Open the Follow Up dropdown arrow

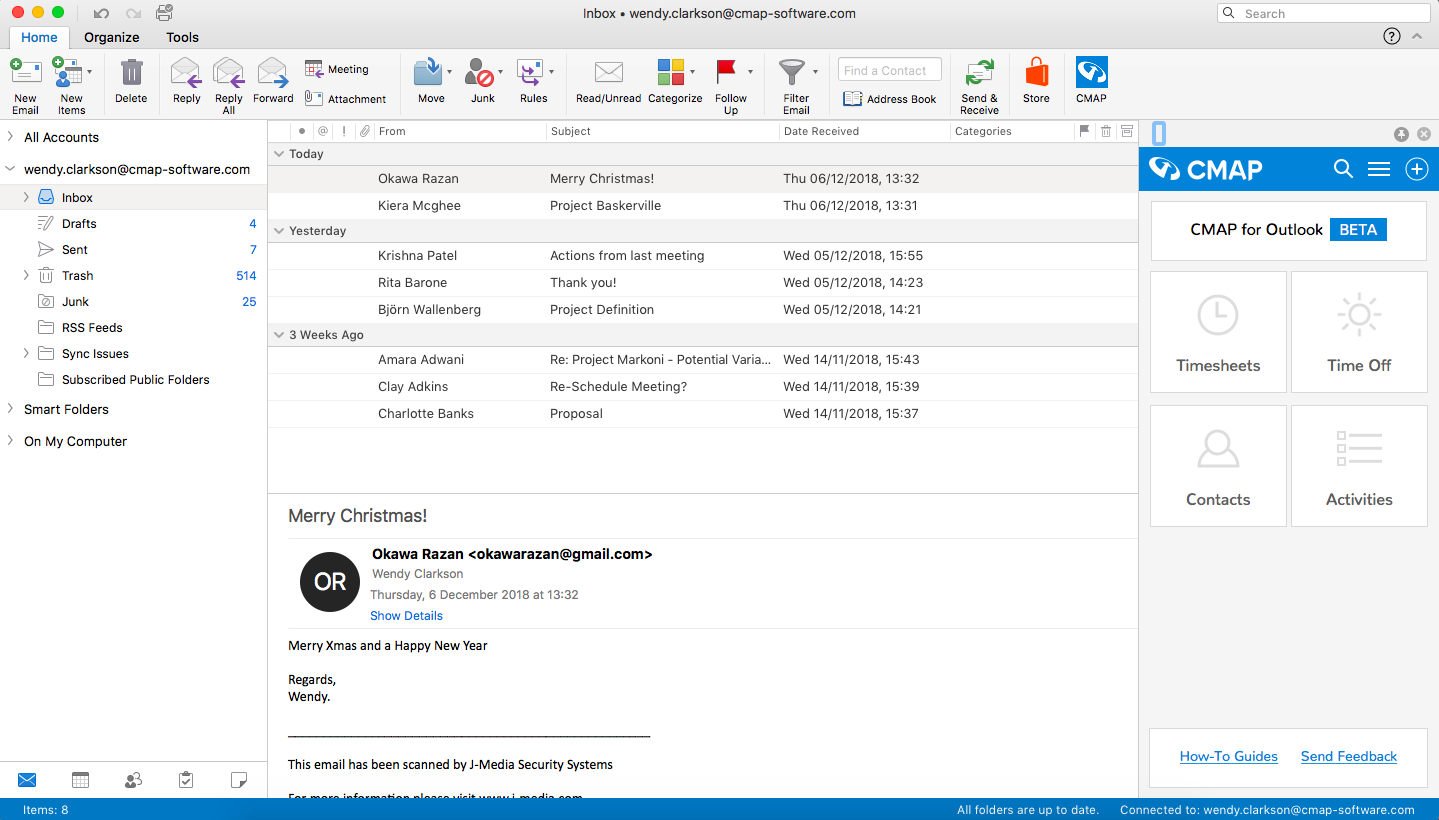coord(750,72)
